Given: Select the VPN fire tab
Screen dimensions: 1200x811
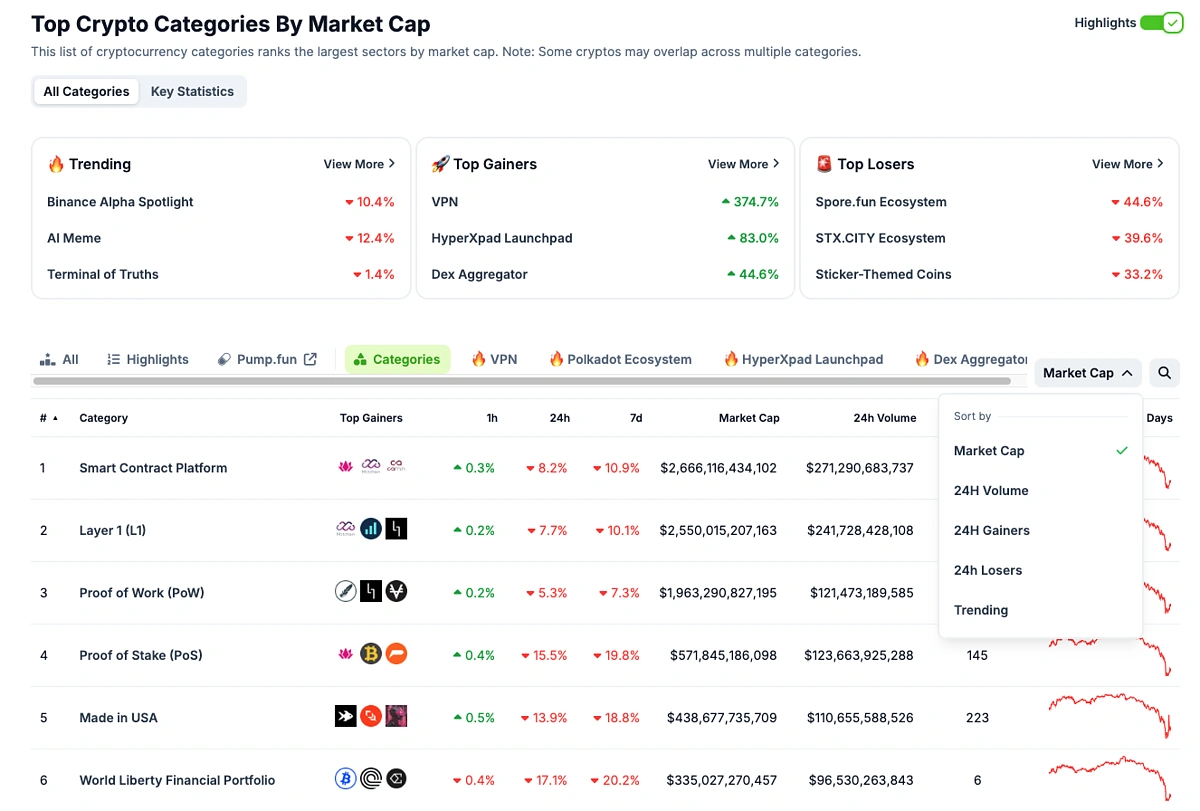Looking at the screenshot, I should [x=494, y=359].
